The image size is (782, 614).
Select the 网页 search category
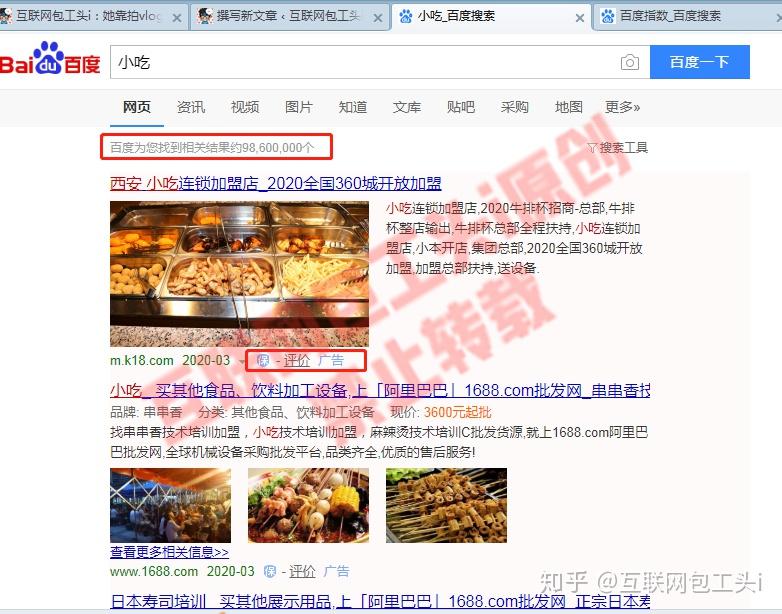137,107
